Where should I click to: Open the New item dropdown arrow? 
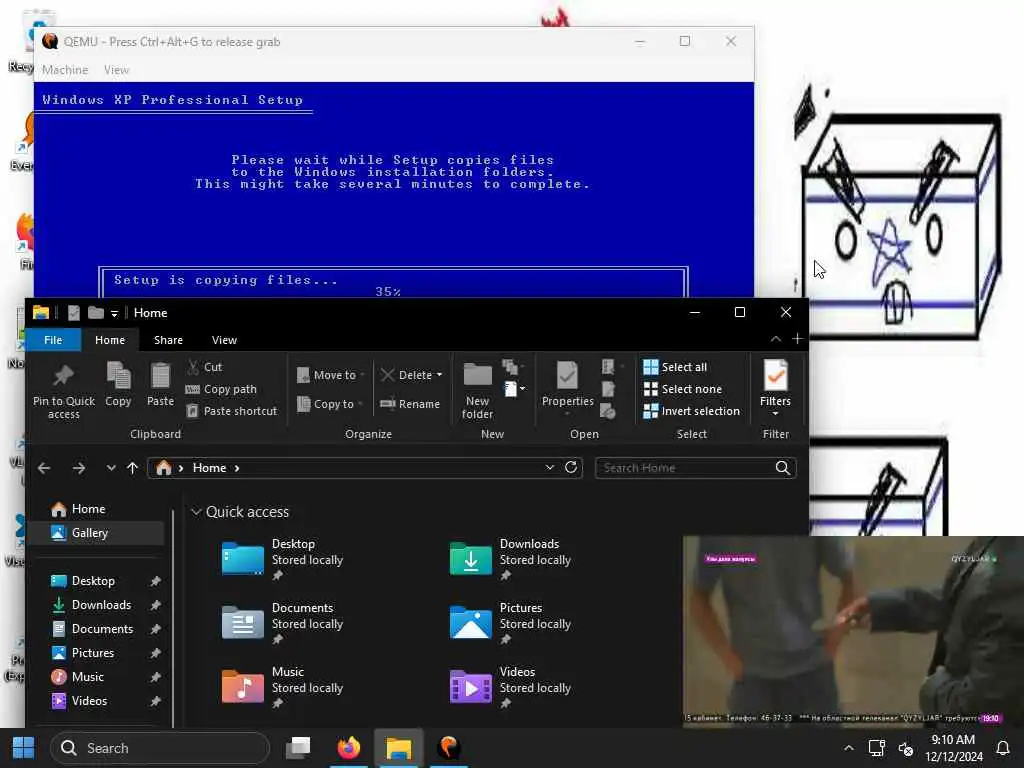point(522,389)
